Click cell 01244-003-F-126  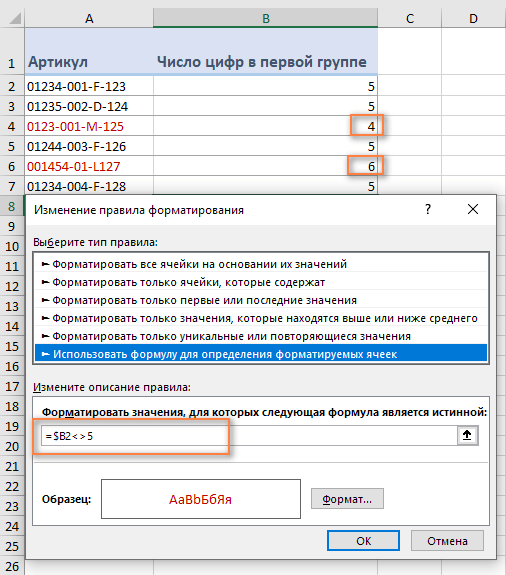pyautogui.click(x=89, y=146)
